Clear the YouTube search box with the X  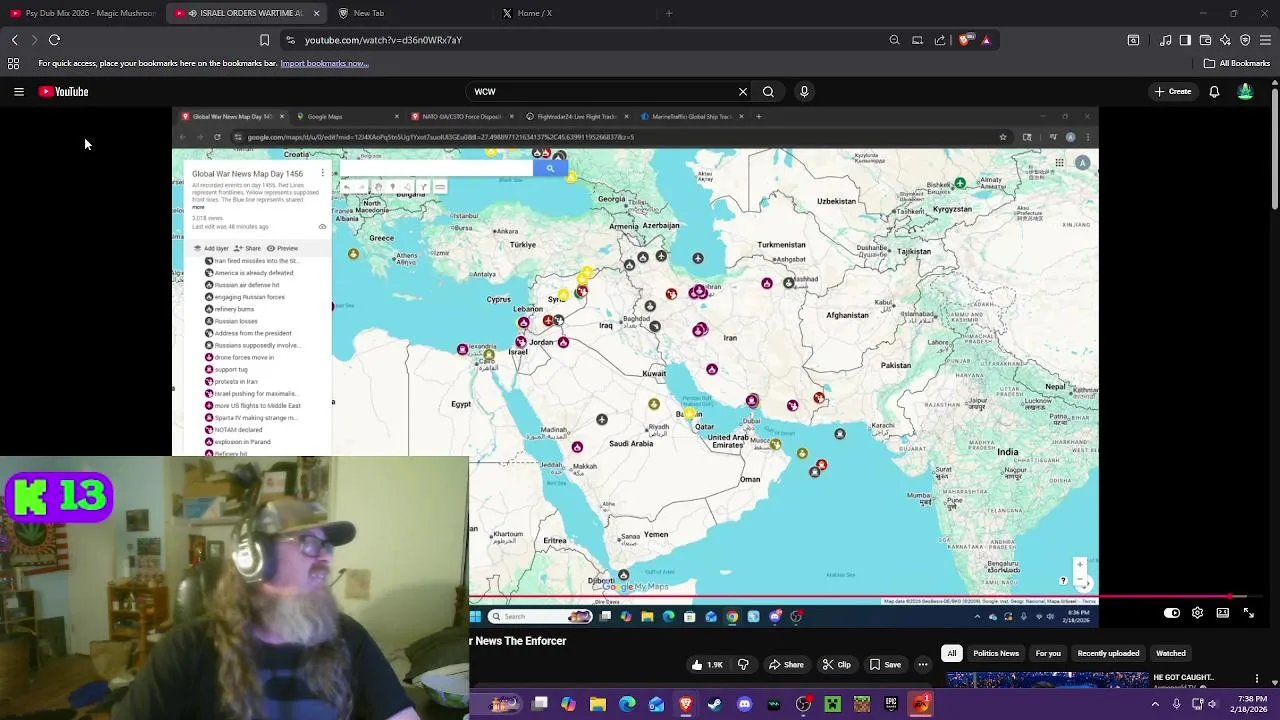[x=742, y=91]
